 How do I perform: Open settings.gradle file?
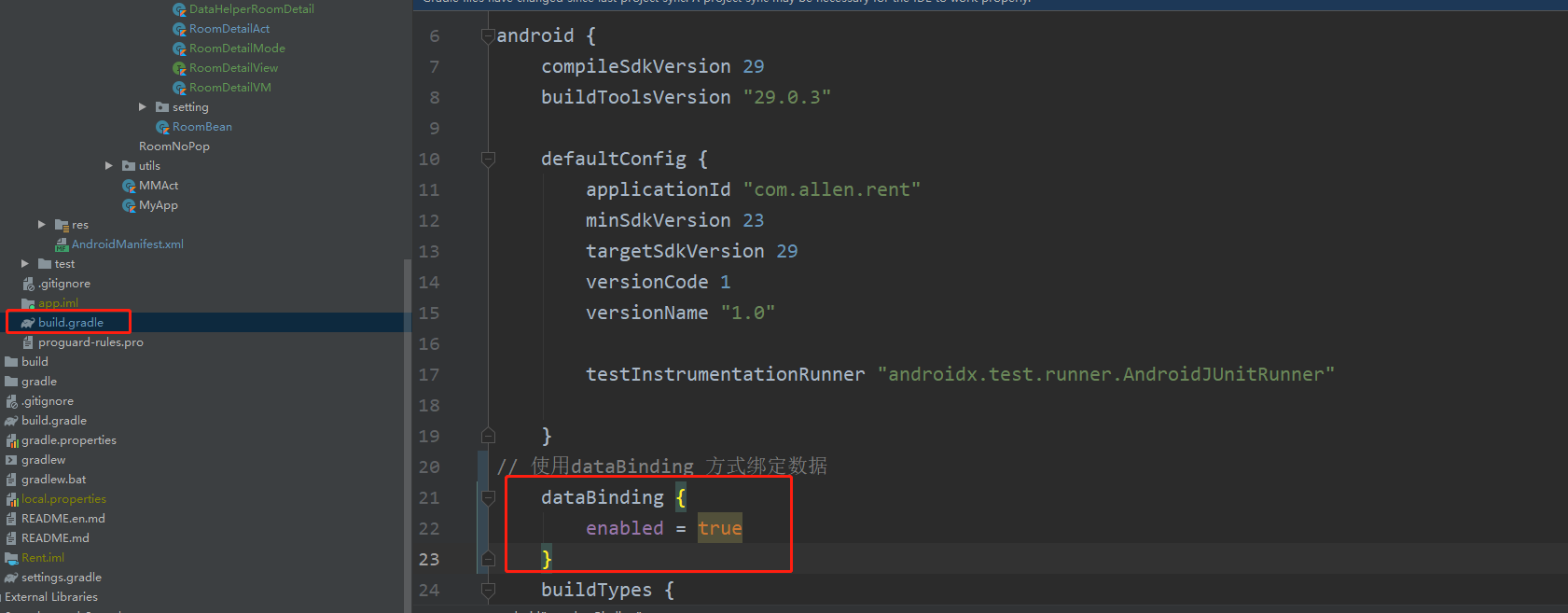(62, 578)
